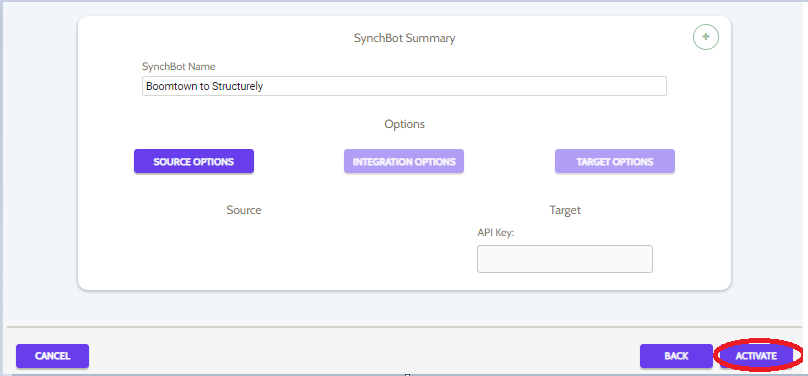Select the Source section label

point(244,210)
